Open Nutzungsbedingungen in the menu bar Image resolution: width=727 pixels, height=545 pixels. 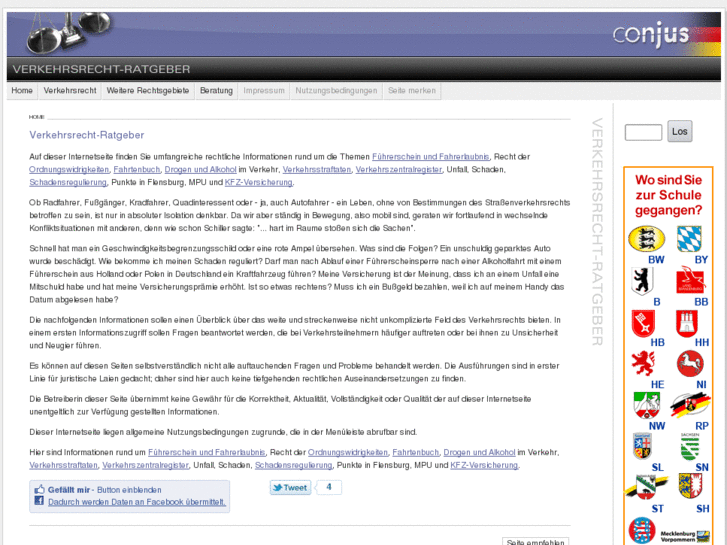[x=336, y=90]
